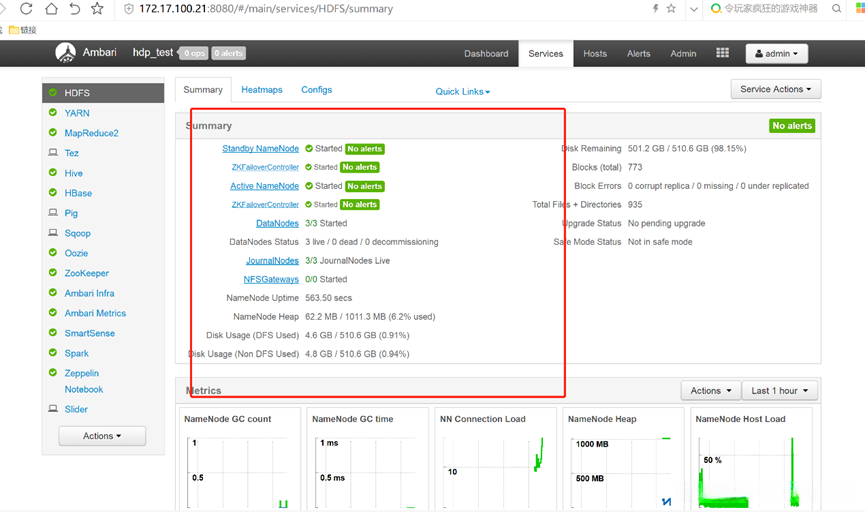Click the NameNode Heap chart widget
This screenshot has width=865, height=512.
pyautogui.click(x=623, y=459)
